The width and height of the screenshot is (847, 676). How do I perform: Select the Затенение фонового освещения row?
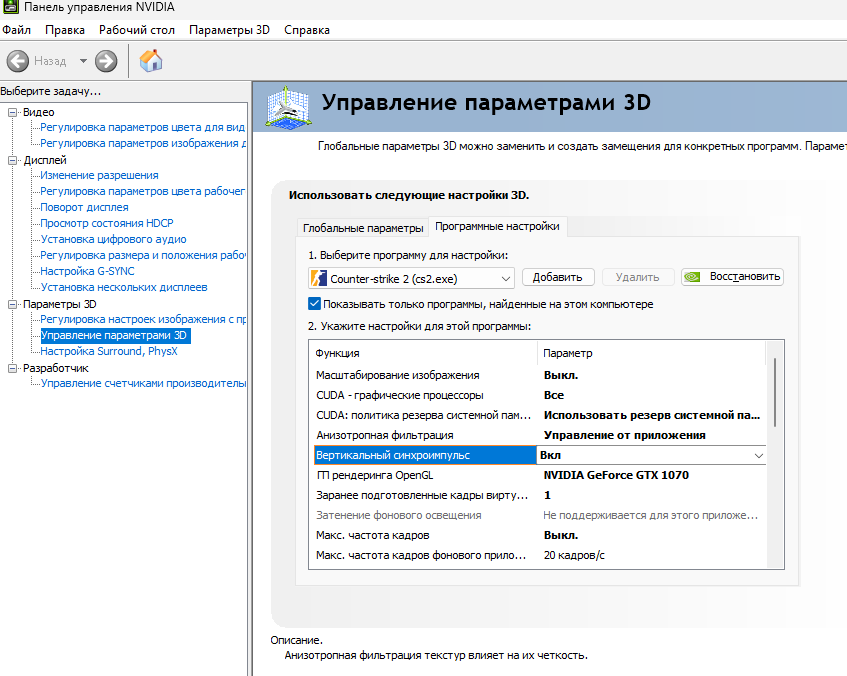click(x=540, y=515)
